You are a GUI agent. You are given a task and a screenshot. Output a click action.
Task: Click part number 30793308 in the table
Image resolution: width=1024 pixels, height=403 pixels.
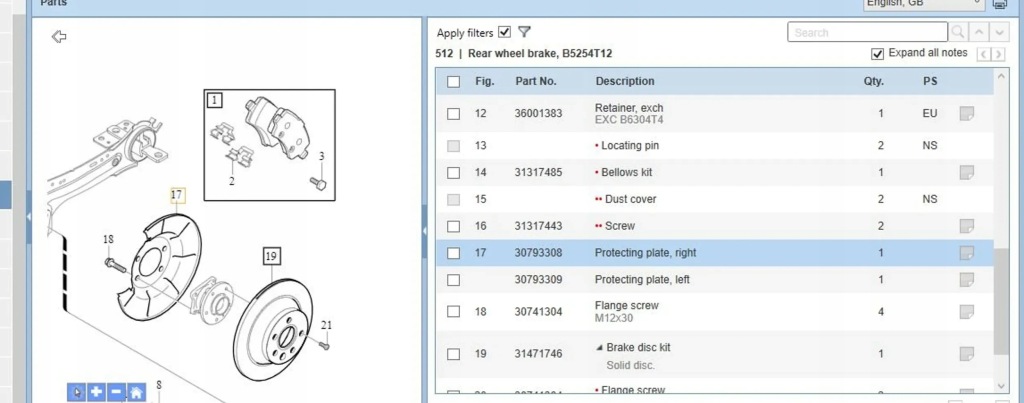tap(538, 253)
